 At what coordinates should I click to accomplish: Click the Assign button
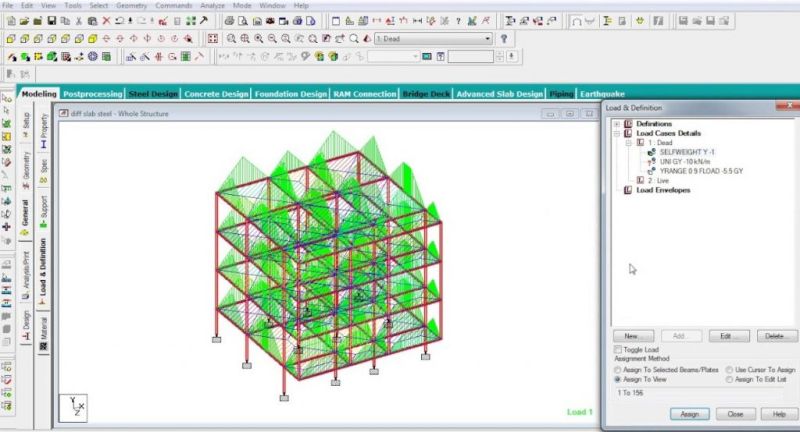pyautogui.click(x=688, y=413)
